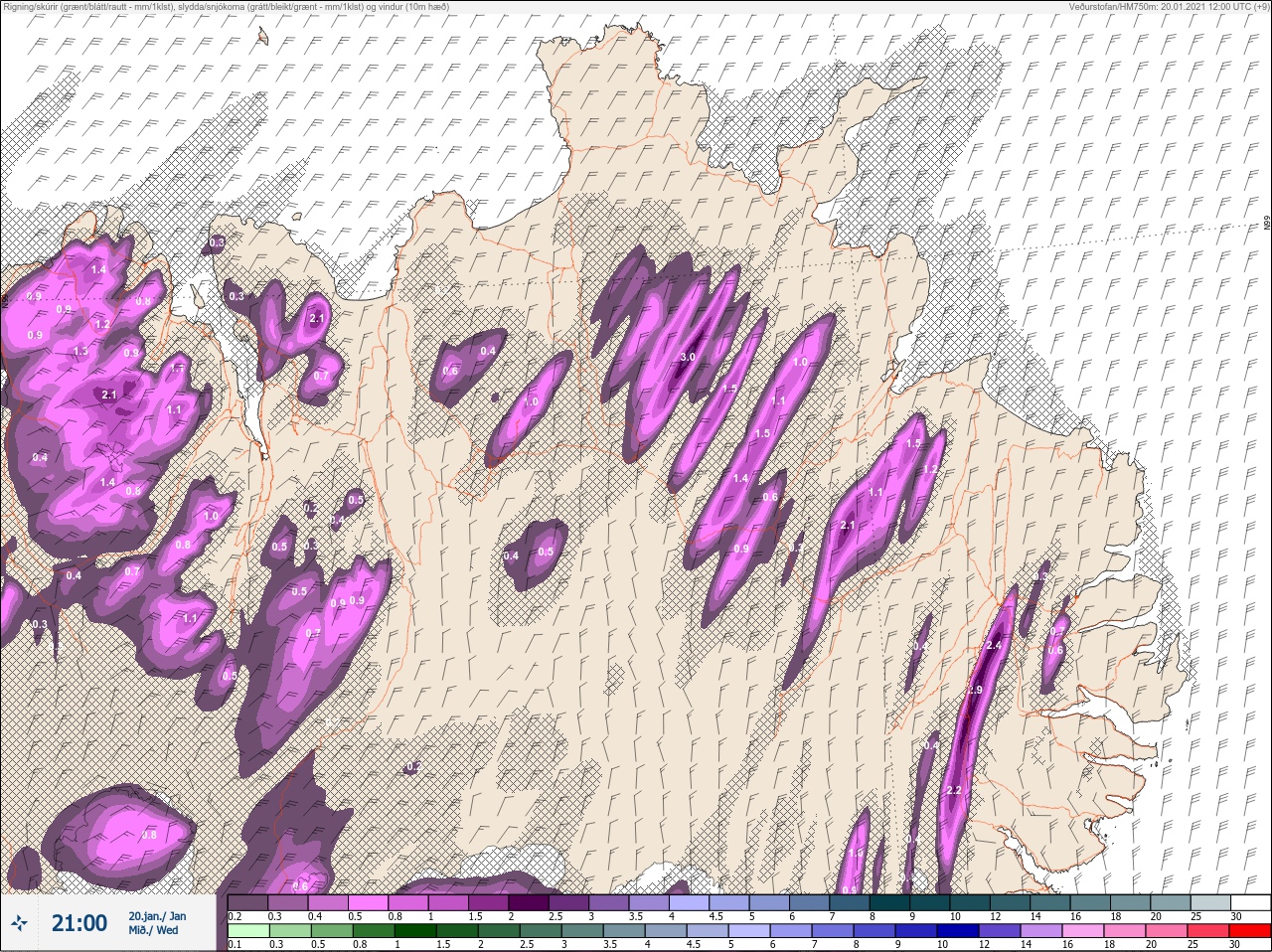
Task: Click the 'Mið./ Wed' weekday label
Action: point(153,930)
